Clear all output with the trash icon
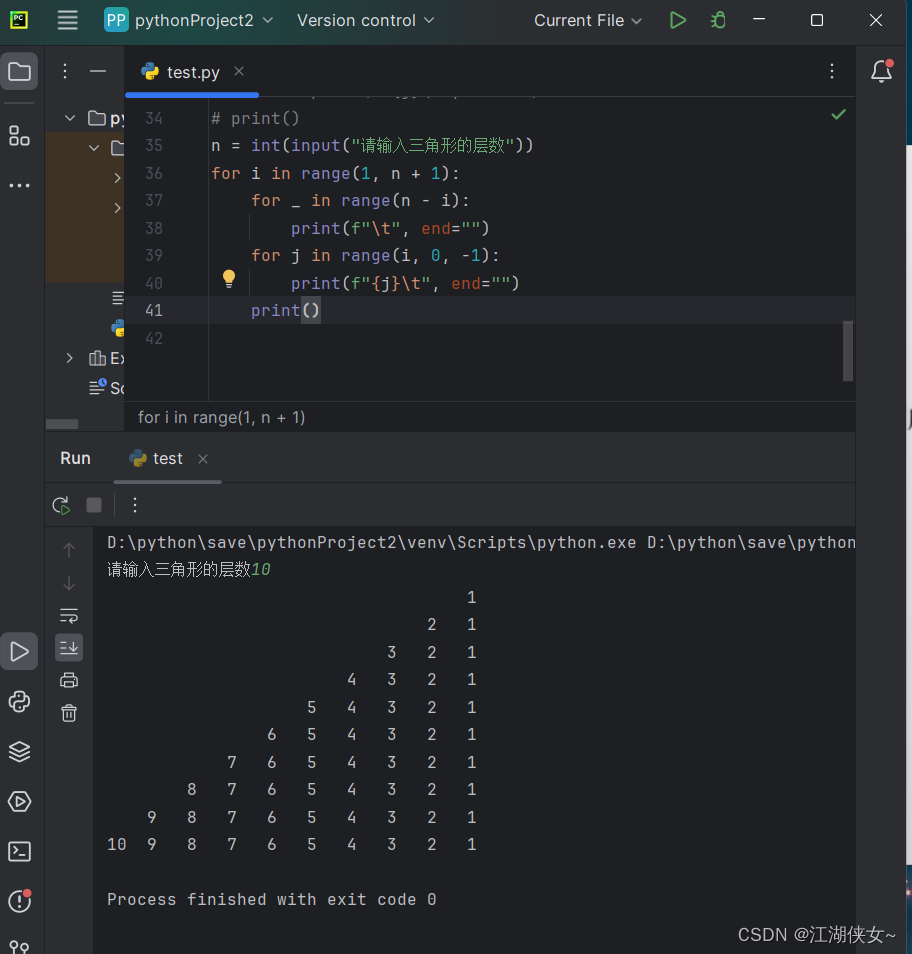 [68, 713]
